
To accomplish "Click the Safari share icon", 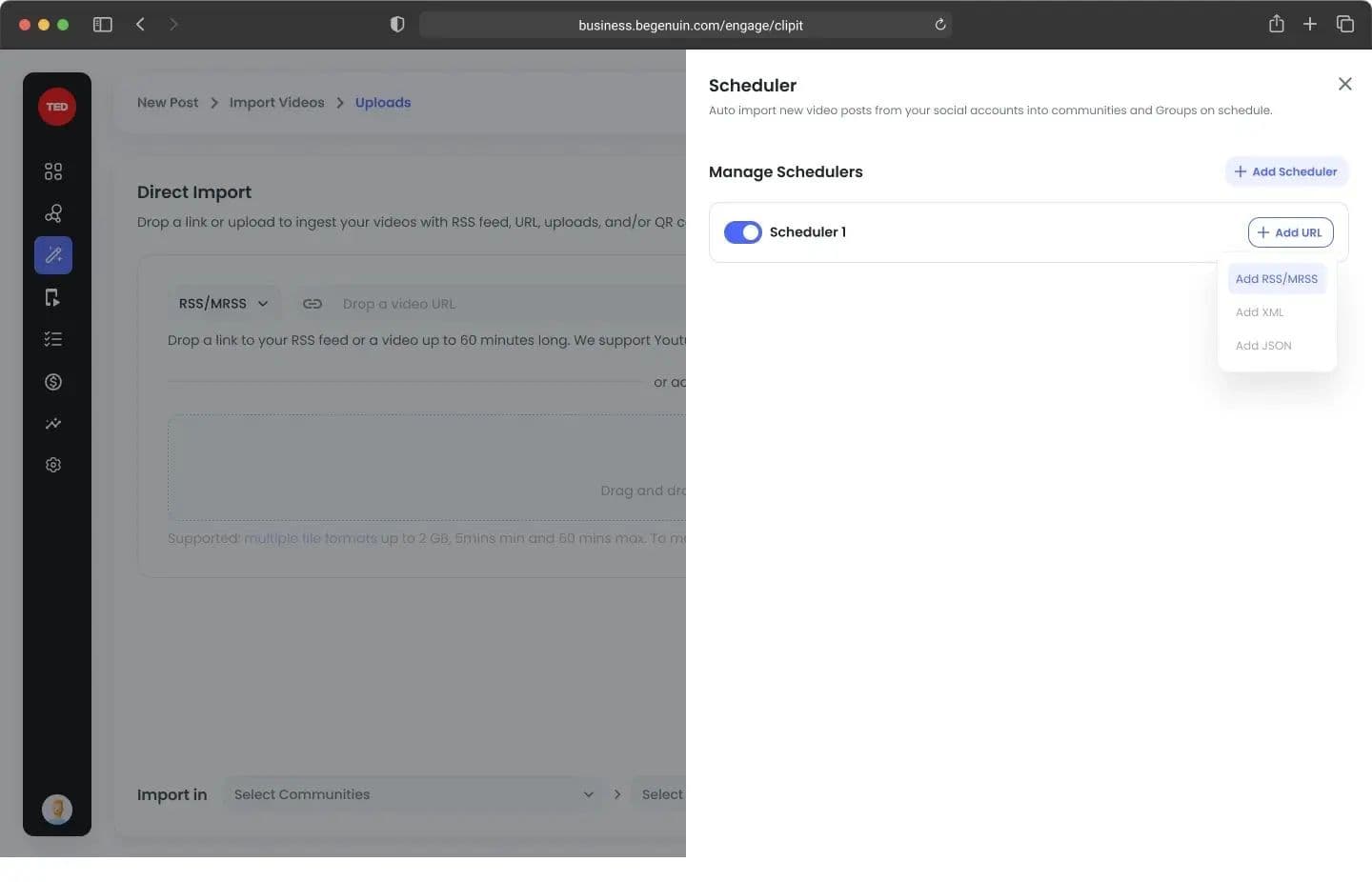I will [1277, 24].
